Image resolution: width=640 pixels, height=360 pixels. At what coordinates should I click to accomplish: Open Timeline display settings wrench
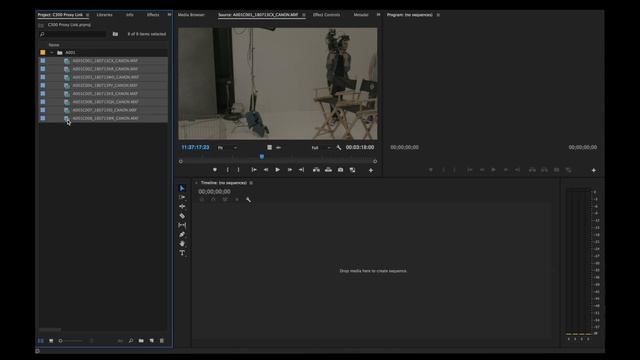tap(248, 200)
